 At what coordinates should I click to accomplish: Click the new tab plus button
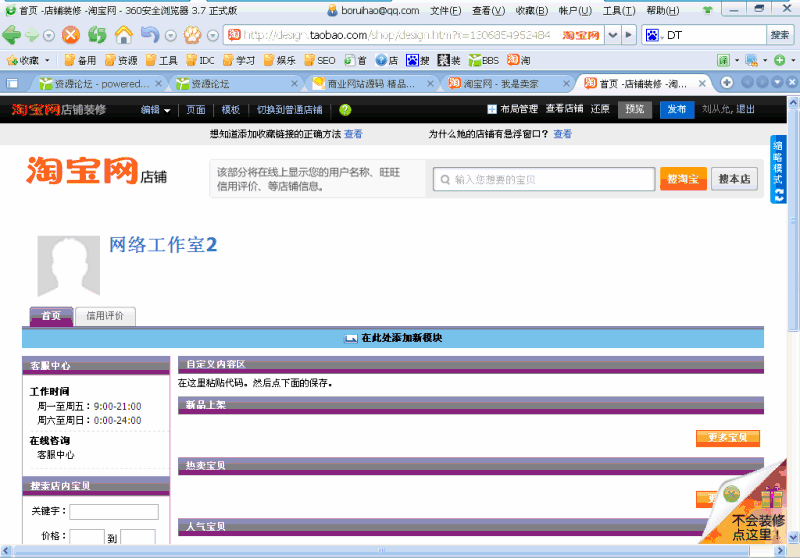(727, 82)
